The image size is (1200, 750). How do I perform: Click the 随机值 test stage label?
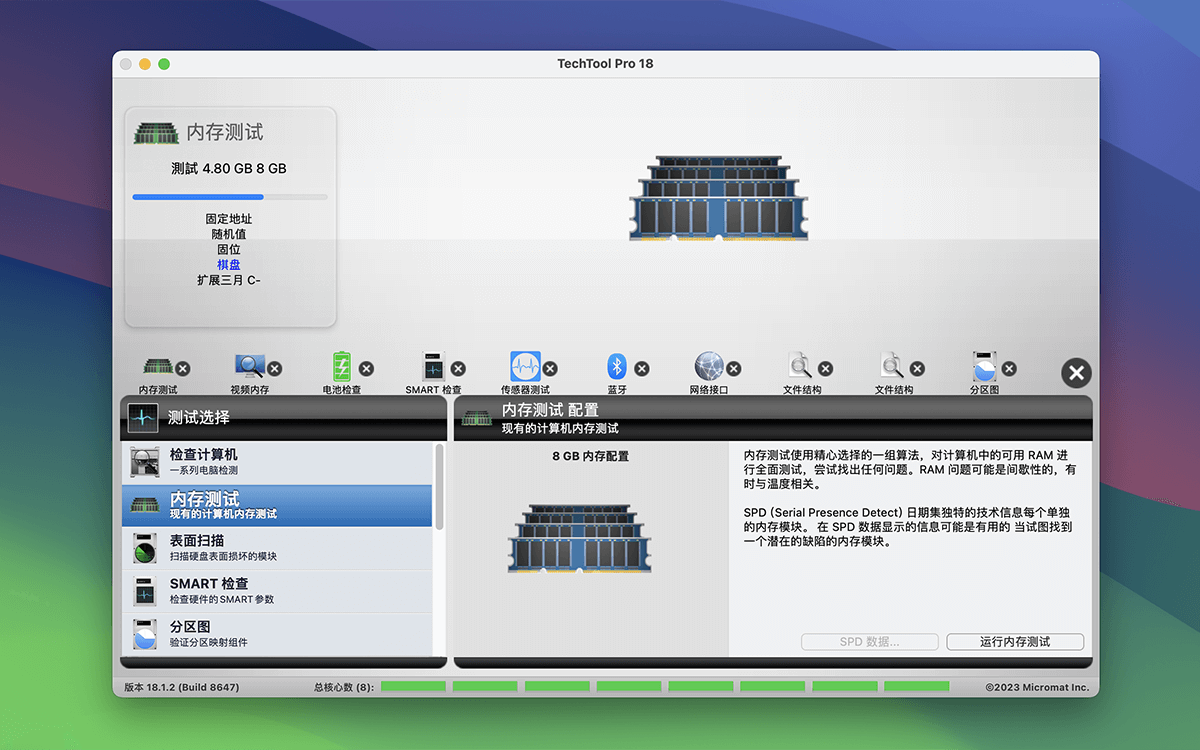pyautogui.click(x=229, y=234)
